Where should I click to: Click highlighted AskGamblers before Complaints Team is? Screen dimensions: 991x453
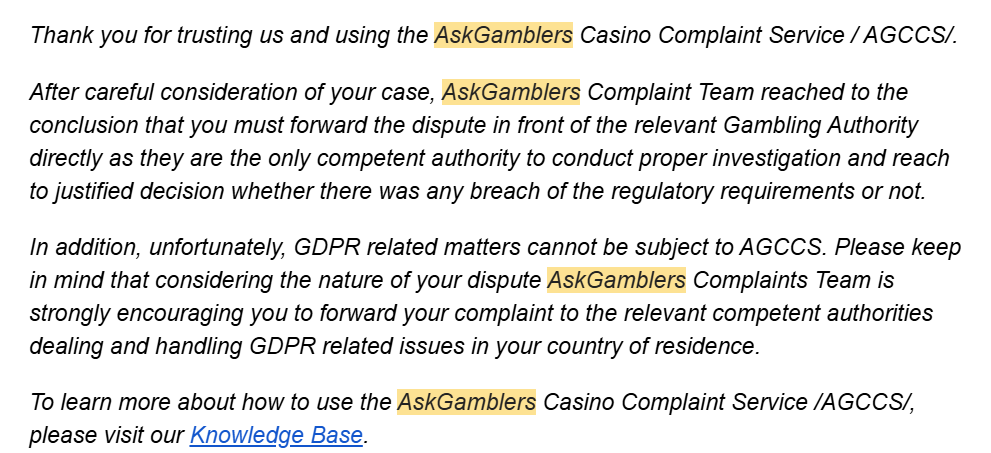click(616, 279)
